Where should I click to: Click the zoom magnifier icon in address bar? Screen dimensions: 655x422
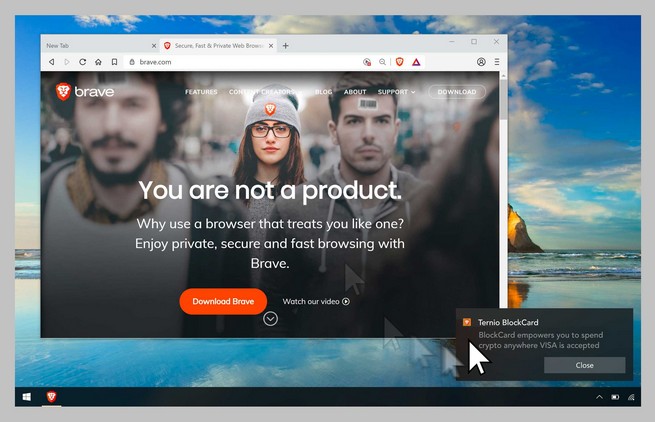pyautogui.click(x=382, y=62)
